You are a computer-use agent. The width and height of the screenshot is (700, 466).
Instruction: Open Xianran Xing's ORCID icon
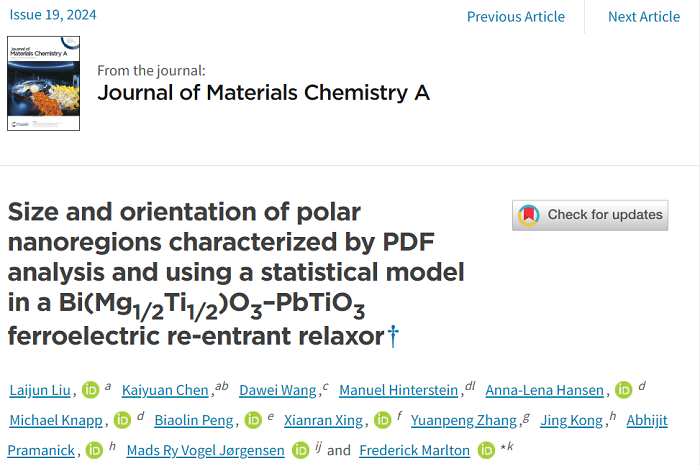click(x=382, y=420)
